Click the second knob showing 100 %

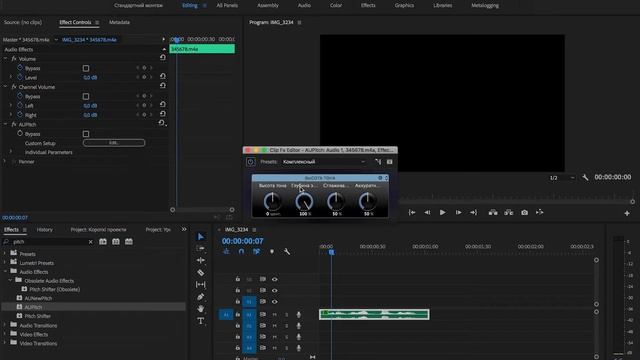[x=304, y=201]
